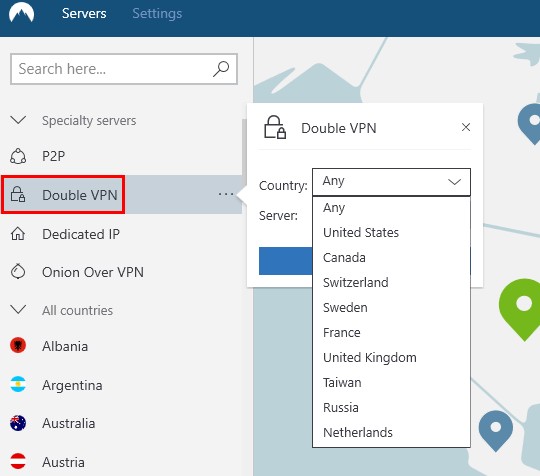Click the Search here input field
Screen dimensions: 540x476
[x=112, y=69]
